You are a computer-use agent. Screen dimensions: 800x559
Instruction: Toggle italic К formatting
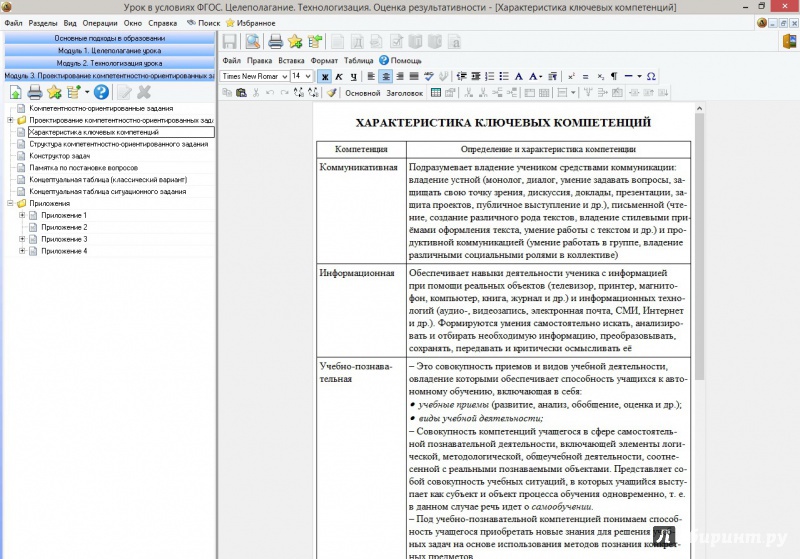(339, 77)
